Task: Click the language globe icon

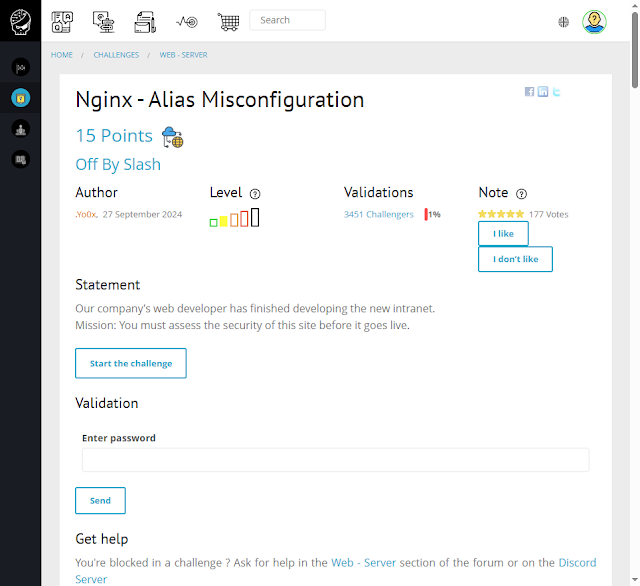Action: pos(563,22)
